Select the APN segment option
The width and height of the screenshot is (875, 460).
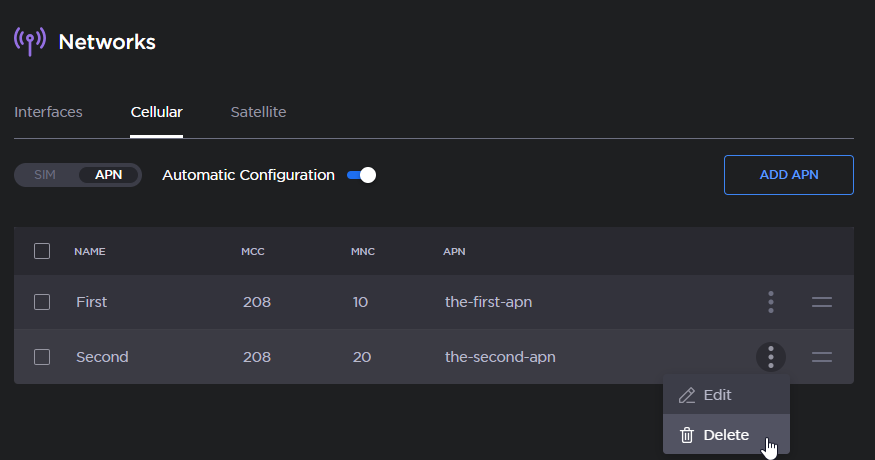109,175
